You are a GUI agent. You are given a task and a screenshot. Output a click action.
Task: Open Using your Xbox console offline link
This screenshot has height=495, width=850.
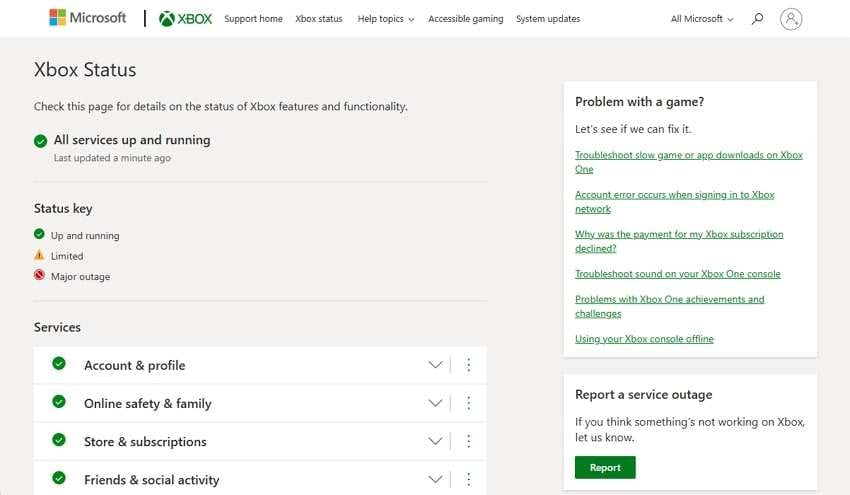pos(644,339)
